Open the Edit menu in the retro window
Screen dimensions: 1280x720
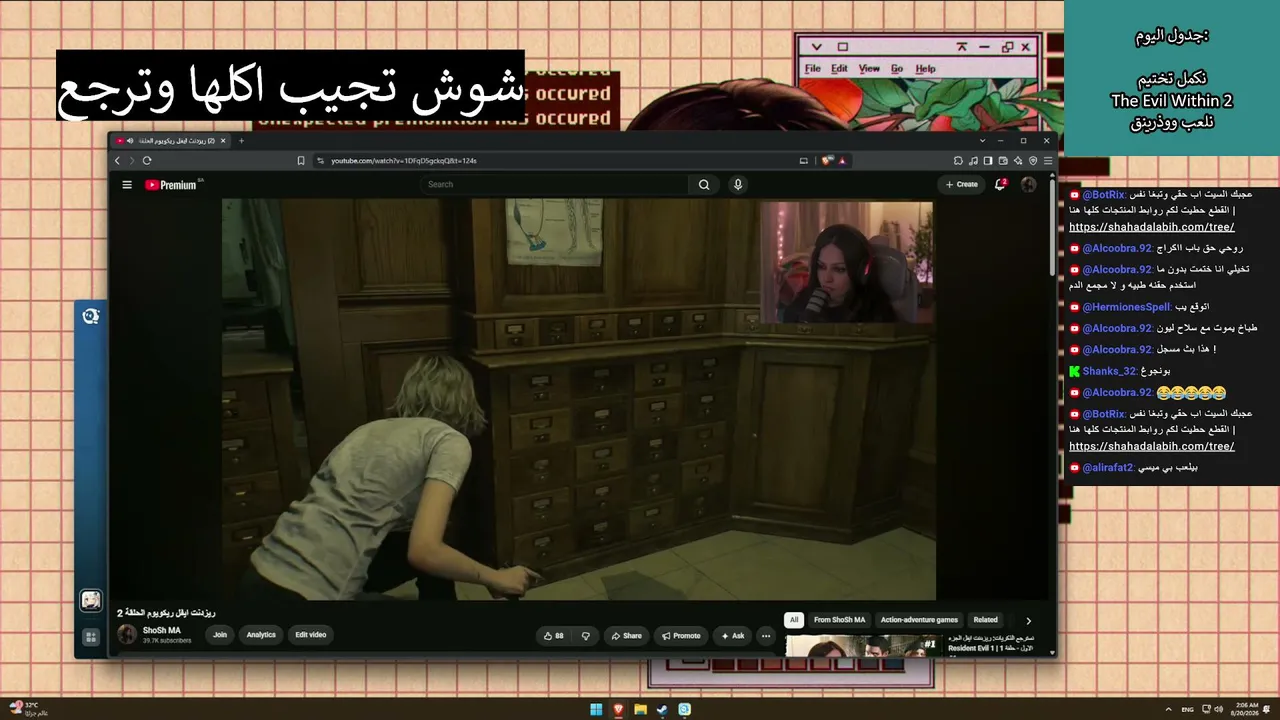point(839,69)
